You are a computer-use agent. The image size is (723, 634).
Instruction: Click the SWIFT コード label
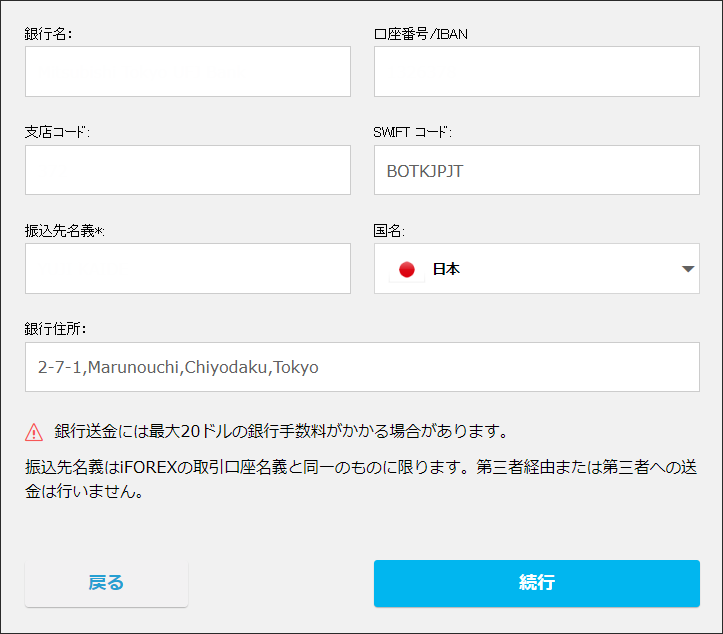tap(412, 132)
